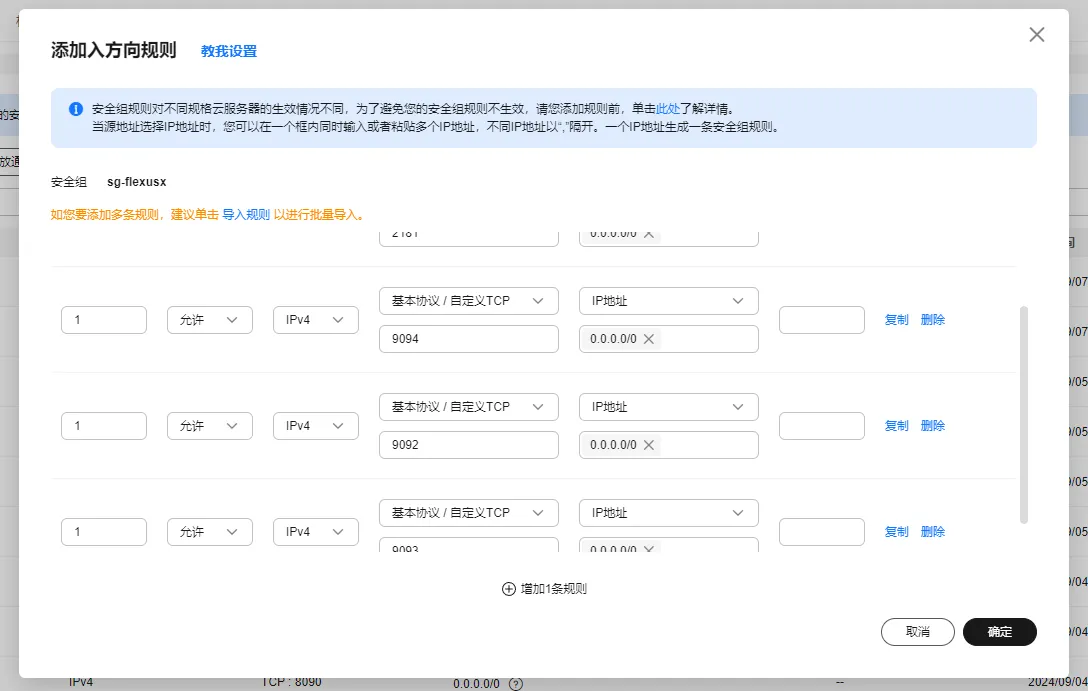This screenshot has width=1088, height=691.
Task: Expand IP地址 source dropdown in bottom rule row
Action: click(x=669, y=513)
